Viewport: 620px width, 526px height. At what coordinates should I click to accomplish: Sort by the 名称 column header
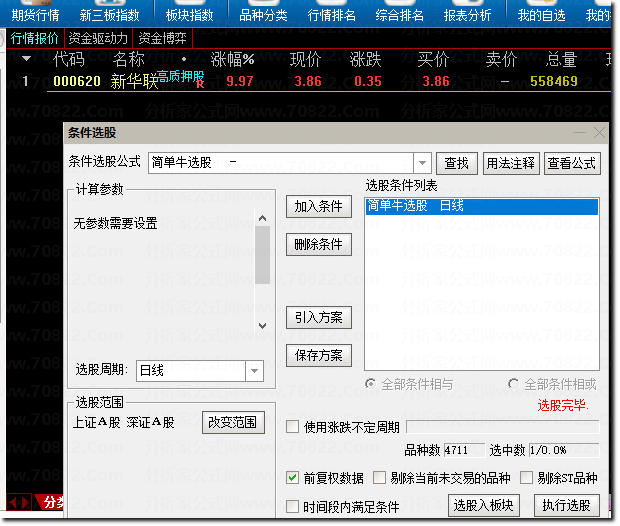[x=129, y=59]
